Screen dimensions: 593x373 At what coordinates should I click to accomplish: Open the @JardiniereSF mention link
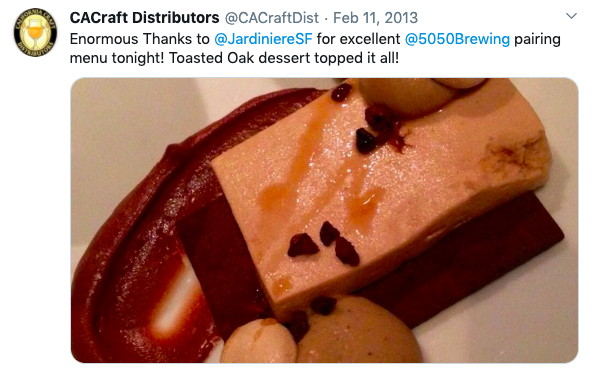click(x=263, y=39)
